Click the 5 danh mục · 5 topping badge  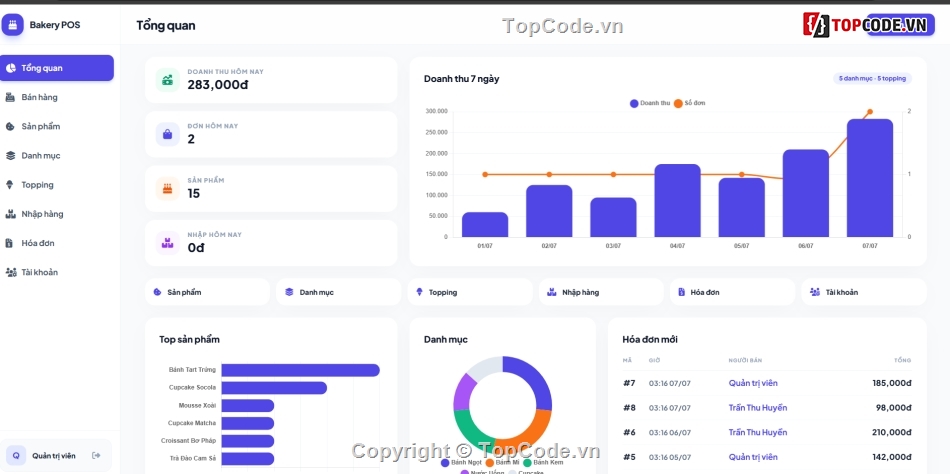coord(872,79)
